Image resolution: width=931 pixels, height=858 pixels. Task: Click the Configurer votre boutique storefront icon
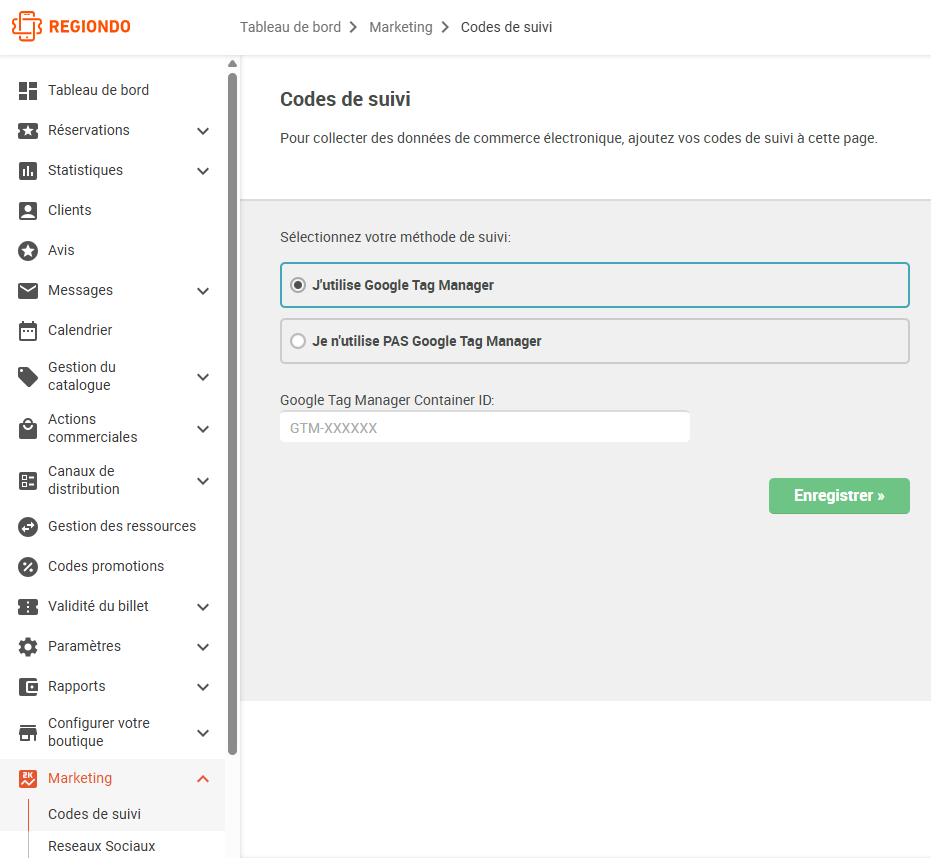pyautogui.click(x=28, y=732)
